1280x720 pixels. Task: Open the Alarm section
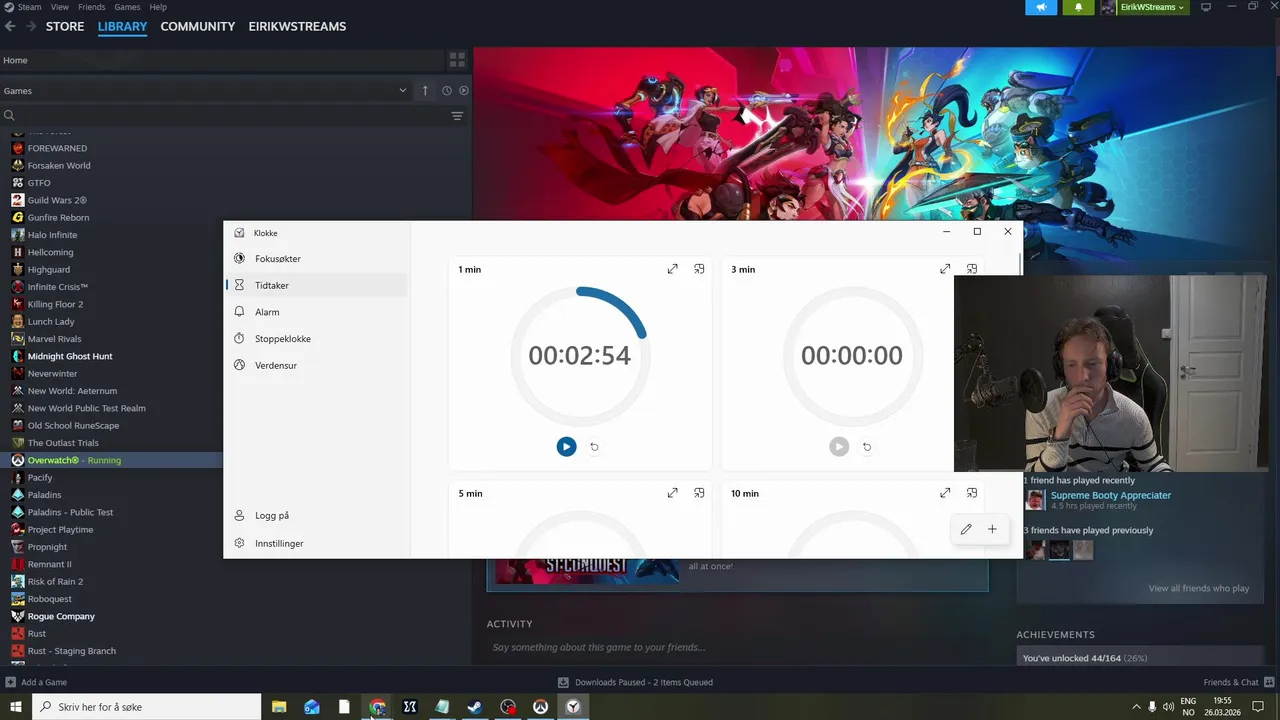(x=317, y=312)
